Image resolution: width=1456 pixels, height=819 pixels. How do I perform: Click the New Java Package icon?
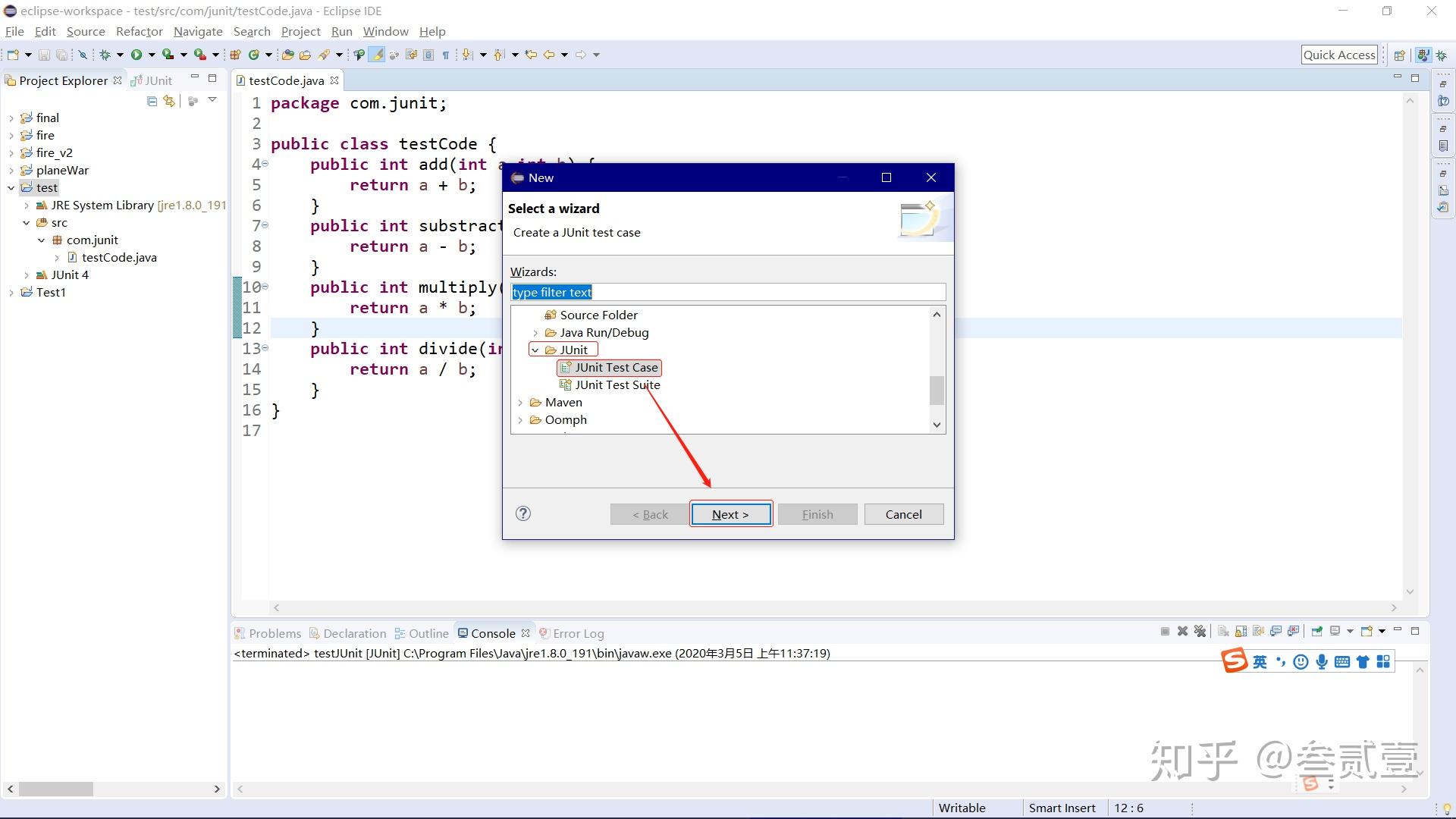(235, 55)
